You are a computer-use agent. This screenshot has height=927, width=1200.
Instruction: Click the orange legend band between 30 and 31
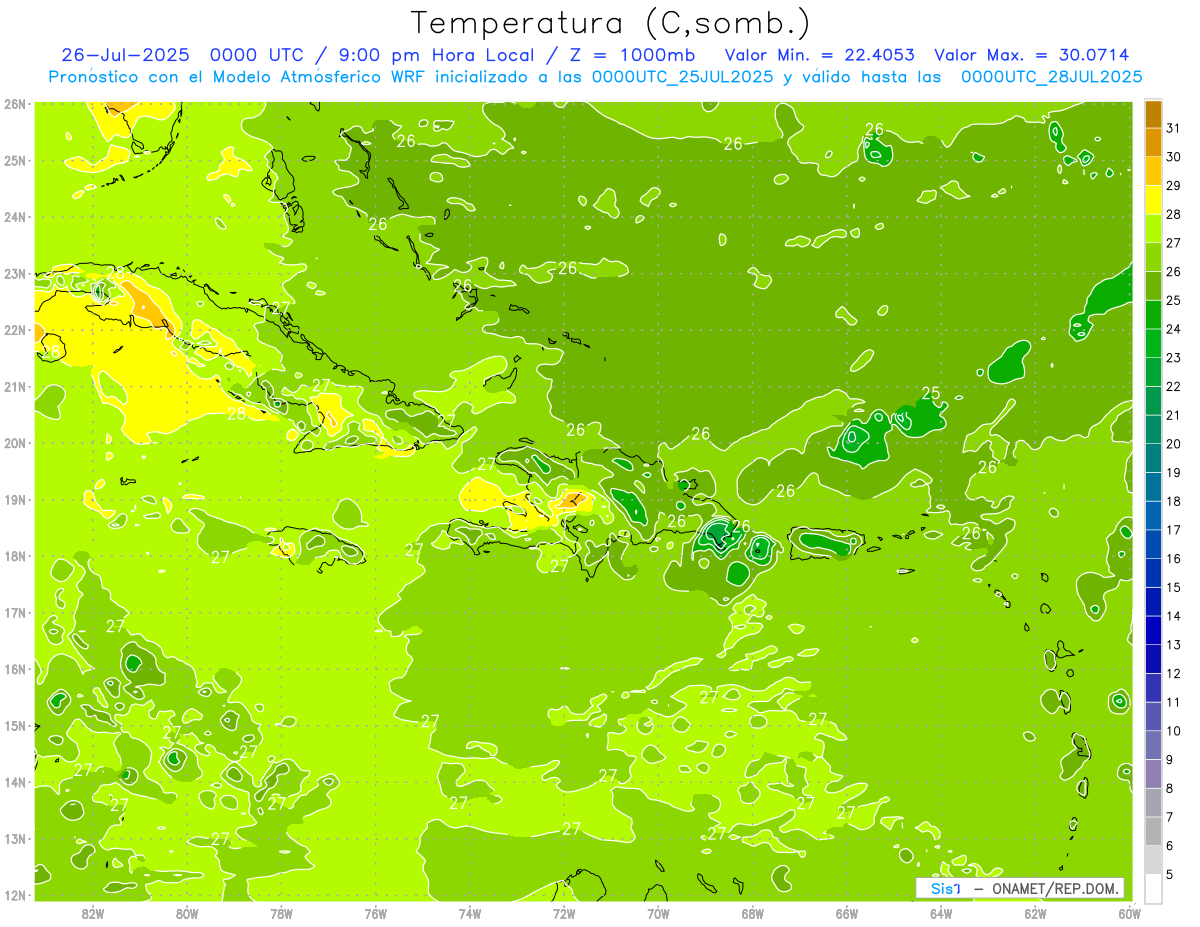pyautogui.click(x=1153, y=142)
